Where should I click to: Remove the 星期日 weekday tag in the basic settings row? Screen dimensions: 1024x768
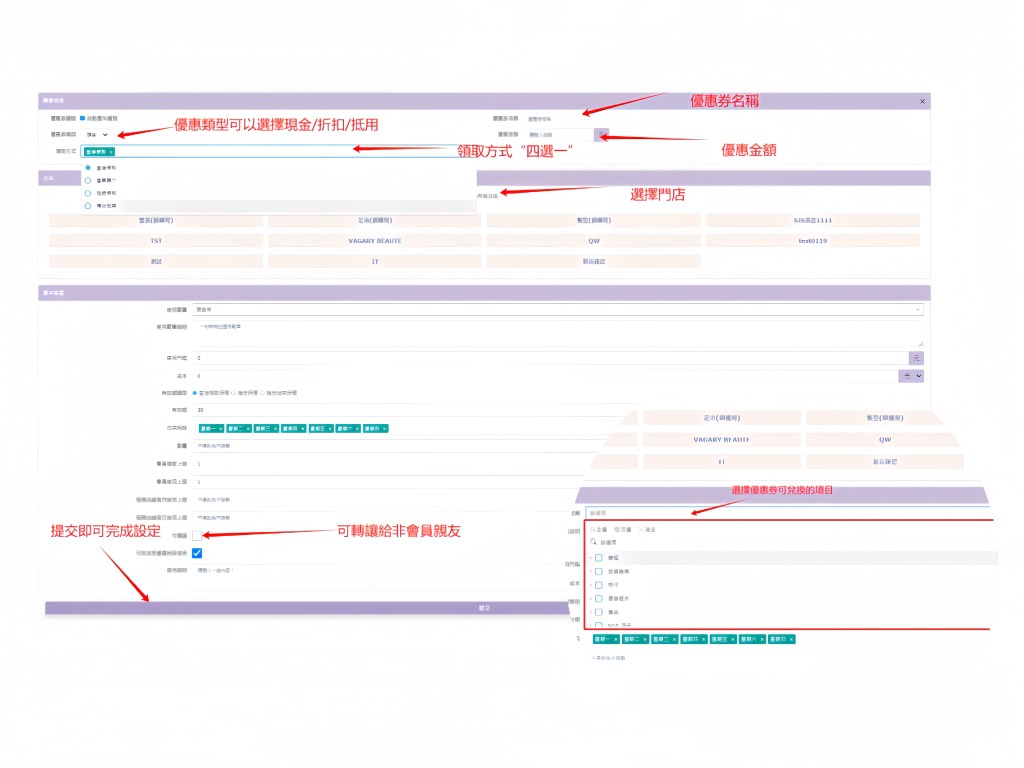coord(384,428)
